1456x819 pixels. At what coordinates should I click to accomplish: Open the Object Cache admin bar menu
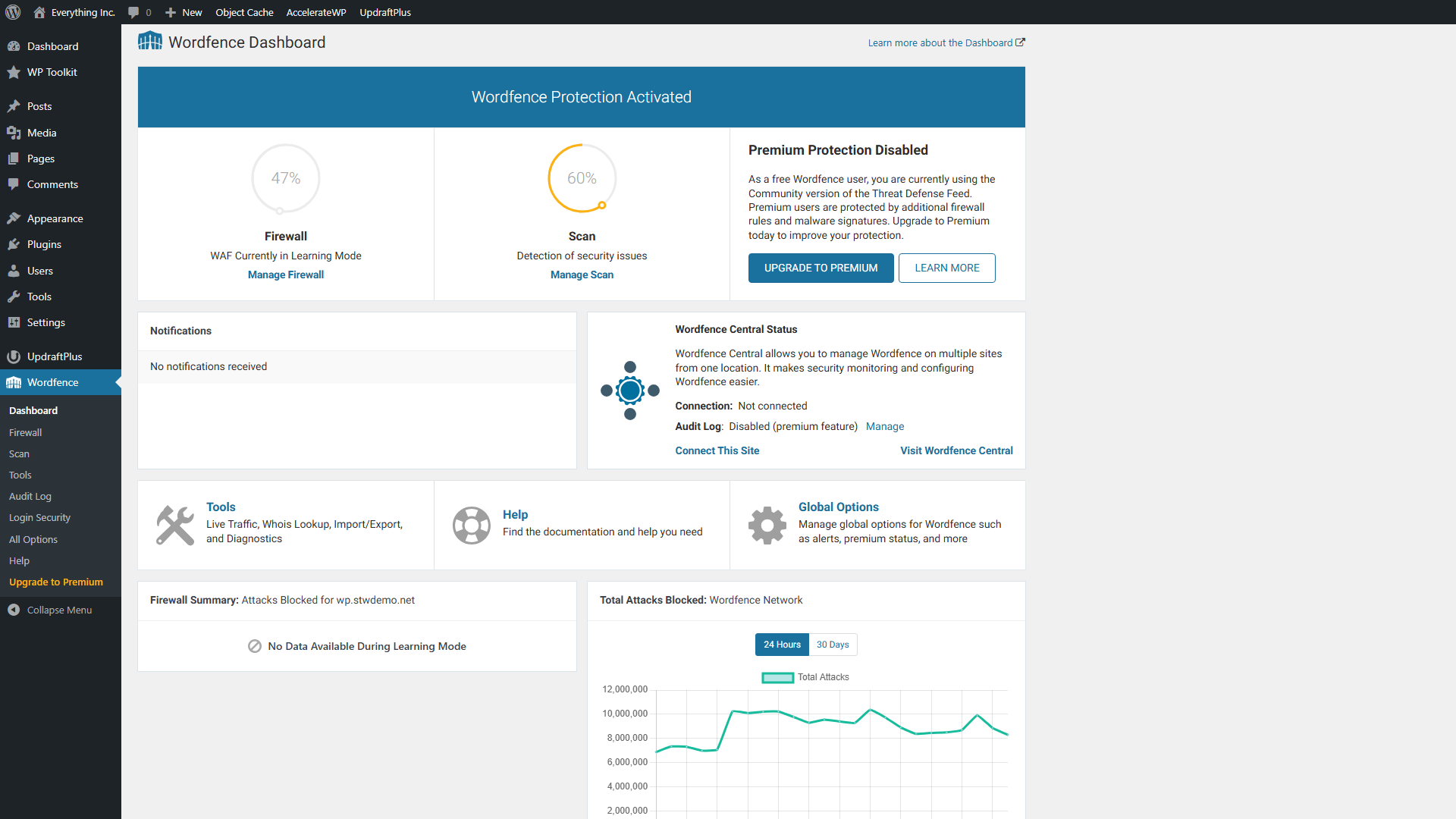(x=244, y=12)
